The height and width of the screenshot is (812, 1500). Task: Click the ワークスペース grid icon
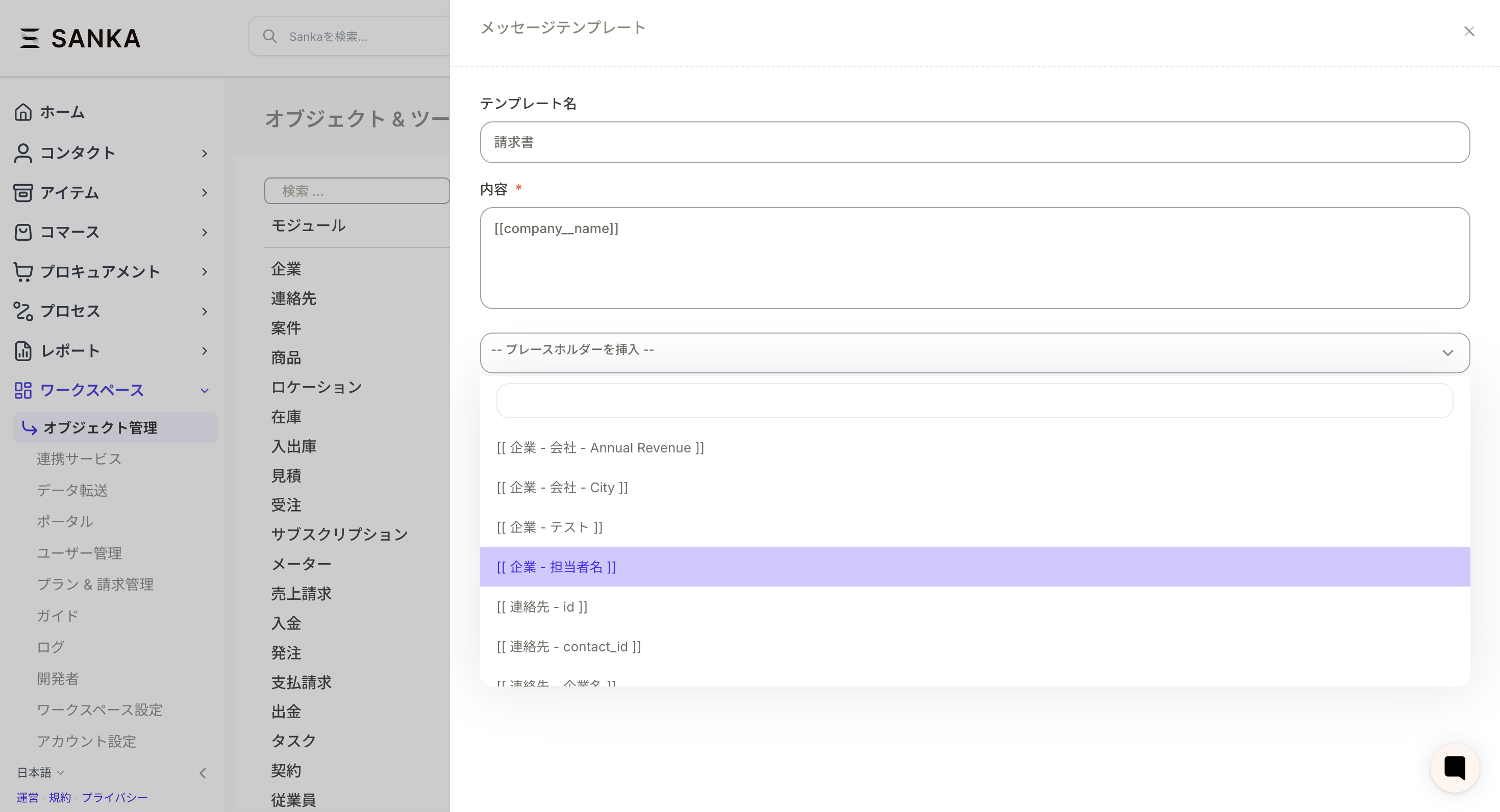click(x=23, y=391)
